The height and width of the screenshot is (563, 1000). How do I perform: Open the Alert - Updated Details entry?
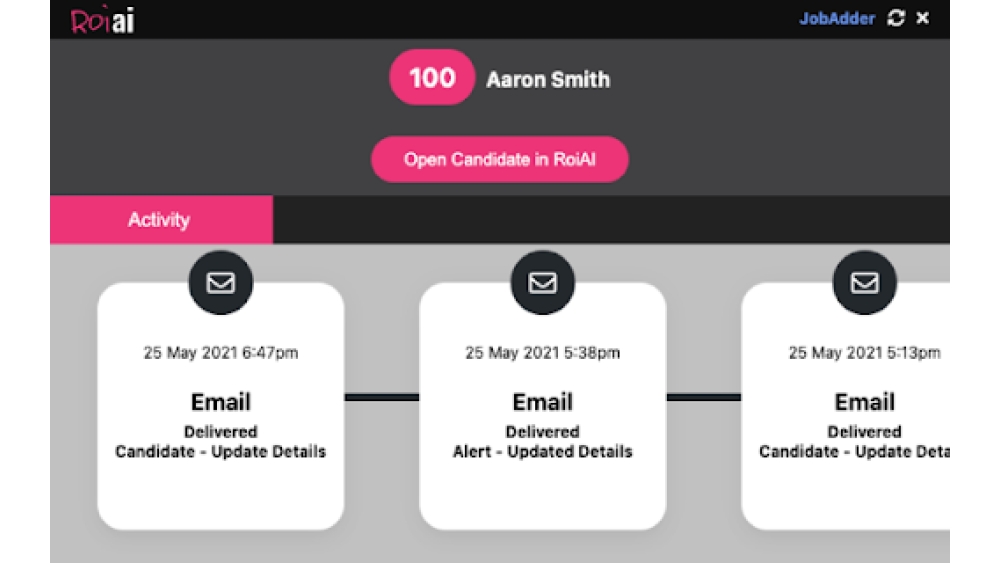pyautogui.click(x=543, y=452)
